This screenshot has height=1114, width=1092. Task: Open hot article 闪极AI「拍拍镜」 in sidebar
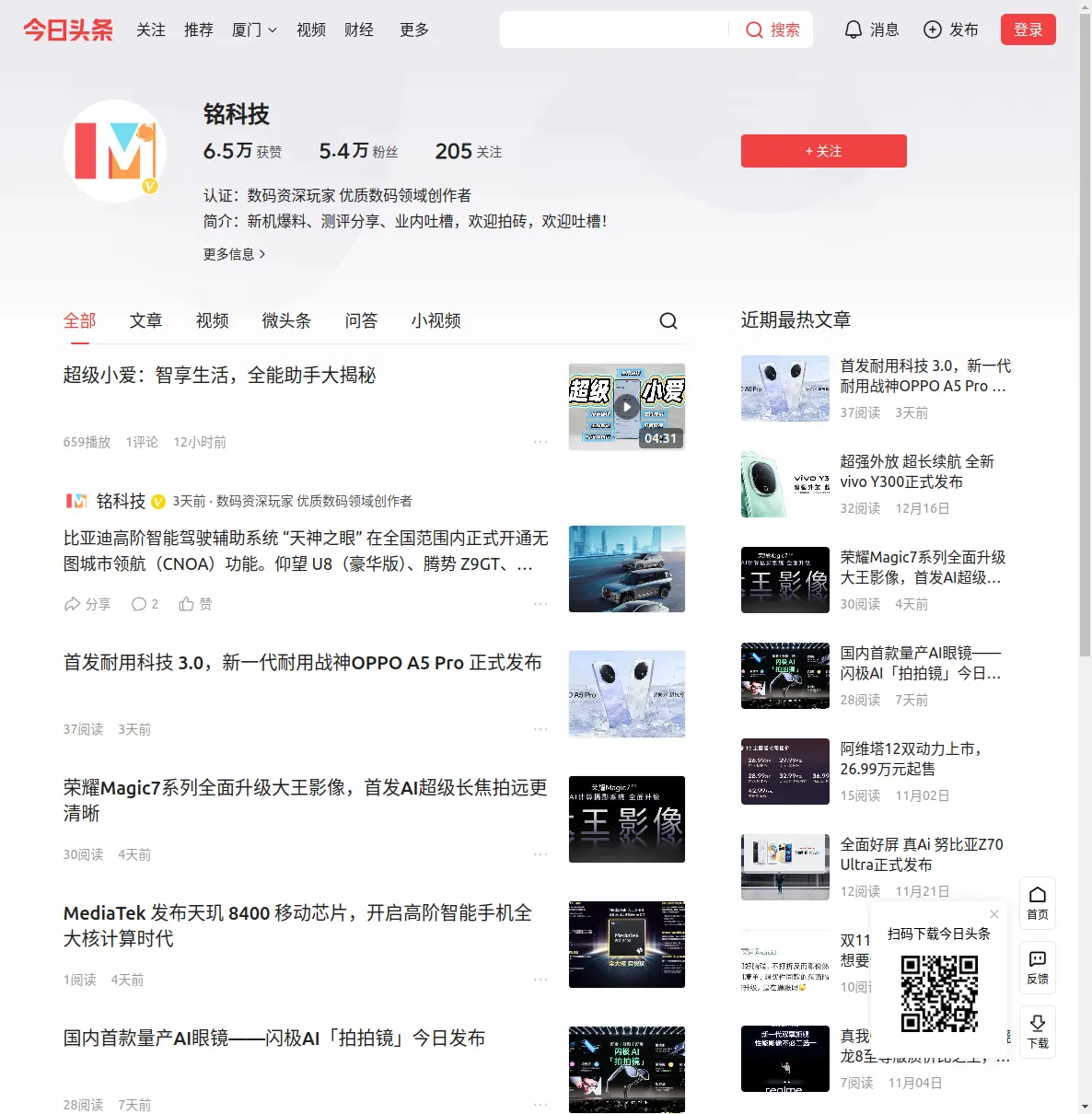click(x=921, y=663)
